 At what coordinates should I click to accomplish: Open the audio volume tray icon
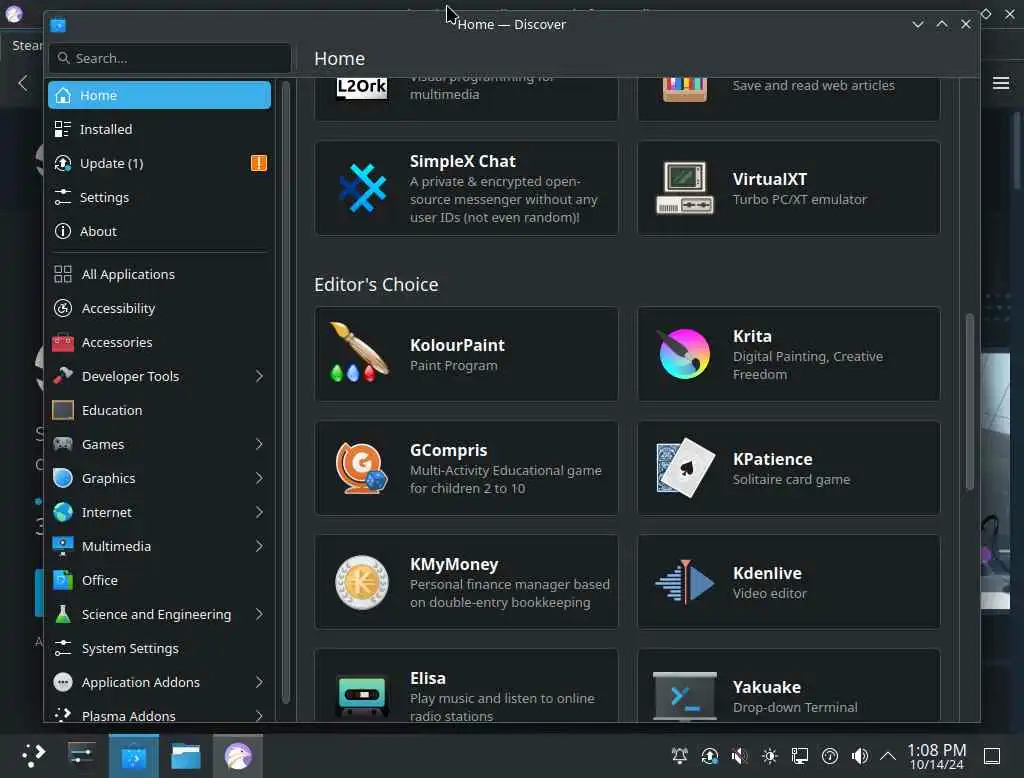(859, 756)
